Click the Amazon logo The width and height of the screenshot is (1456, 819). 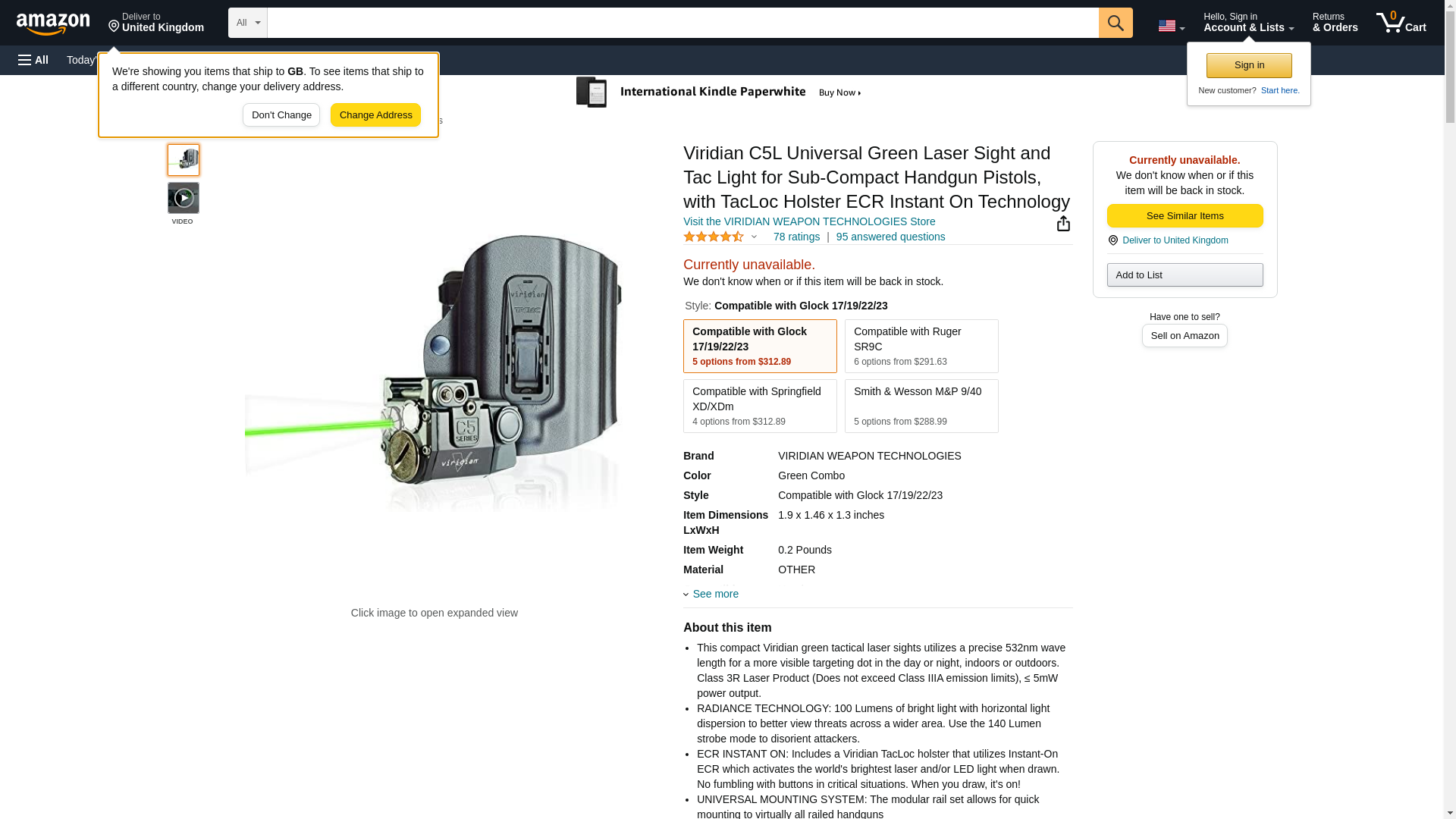[53, 24]
